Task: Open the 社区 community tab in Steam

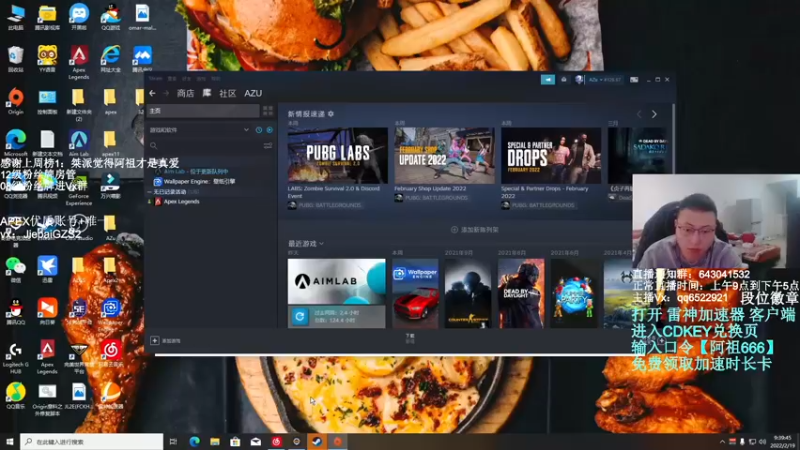Action: pyautogui.click(x=228, y=93)
